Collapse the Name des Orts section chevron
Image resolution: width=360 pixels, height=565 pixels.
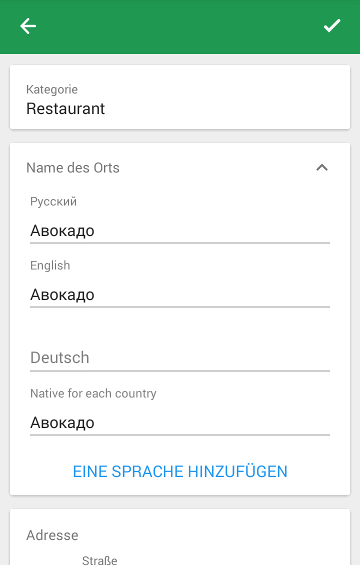tap(322, 168)
